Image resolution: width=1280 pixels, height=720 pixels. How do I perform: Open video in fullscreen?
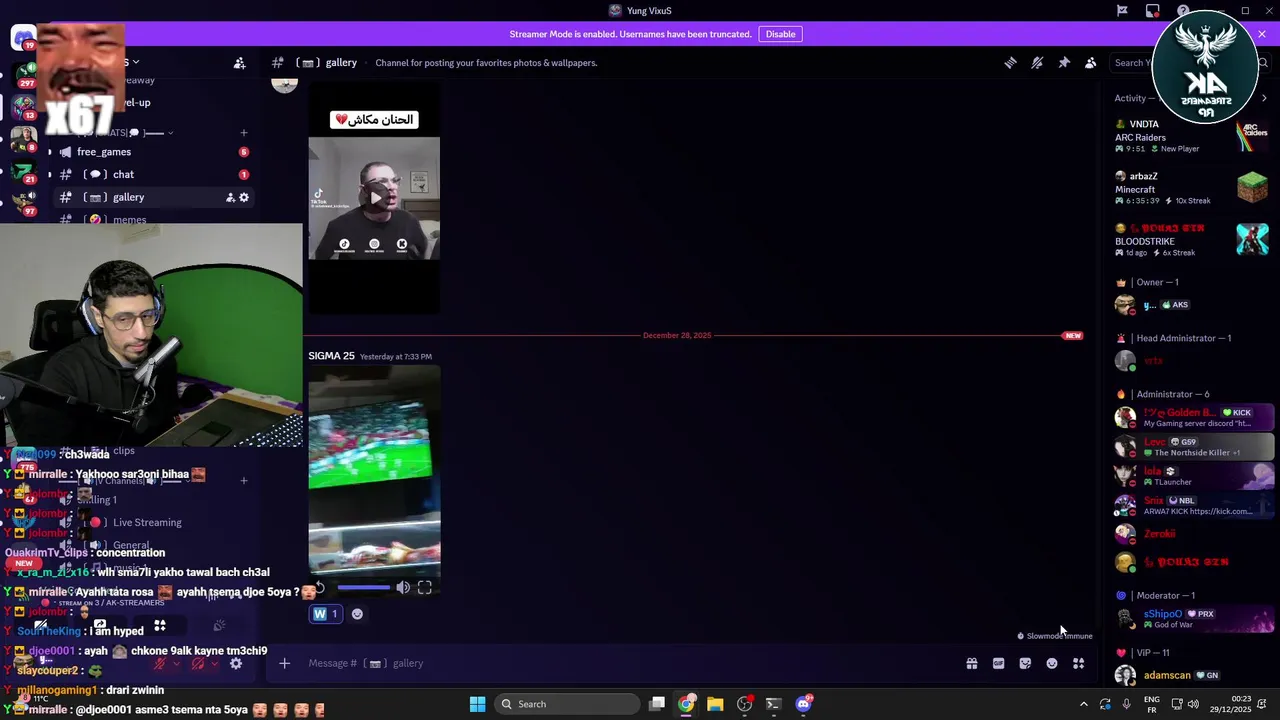[425, 588]
